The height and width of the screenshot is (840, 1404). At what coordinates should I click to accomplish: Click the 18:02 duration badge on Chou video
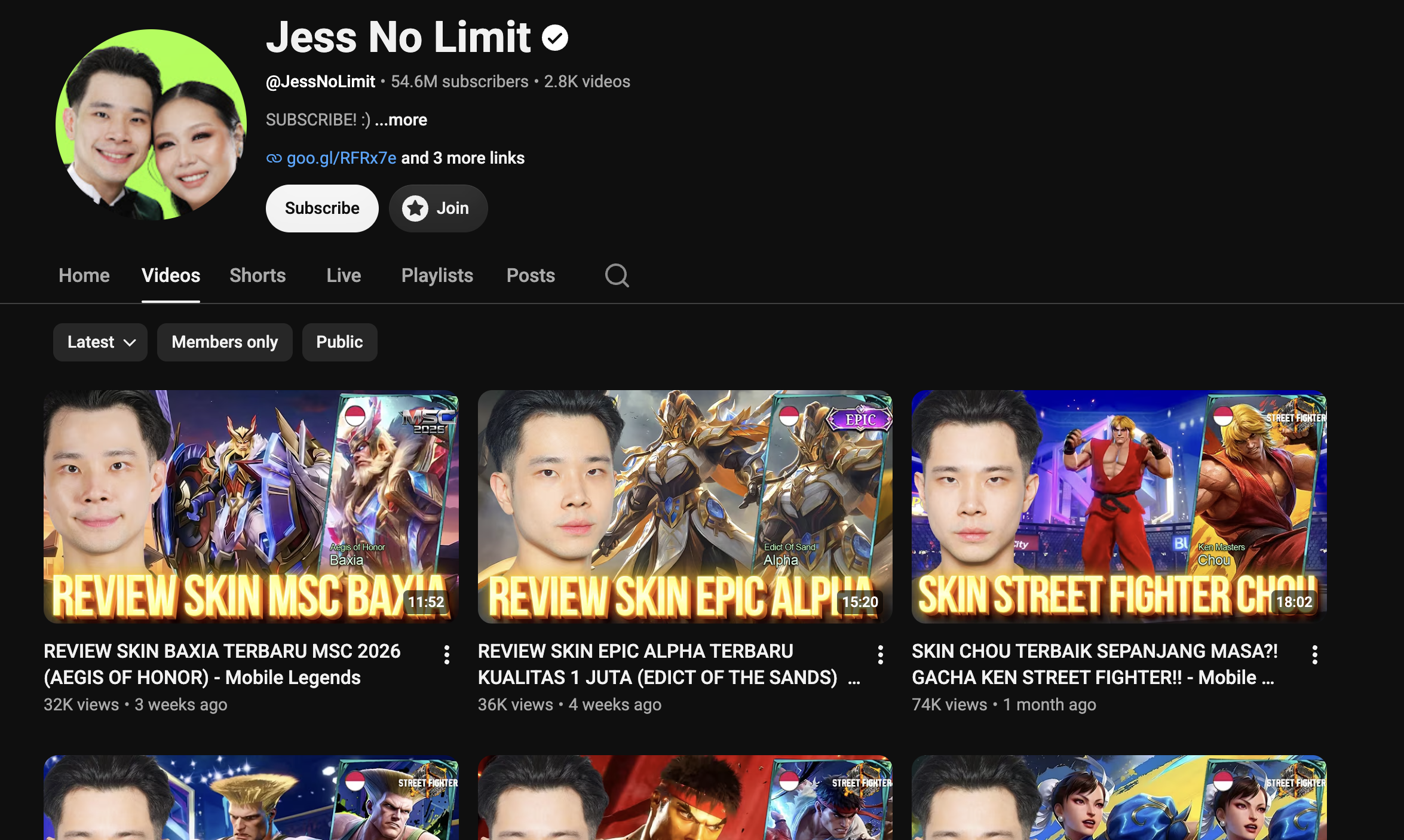[1294, 602]
